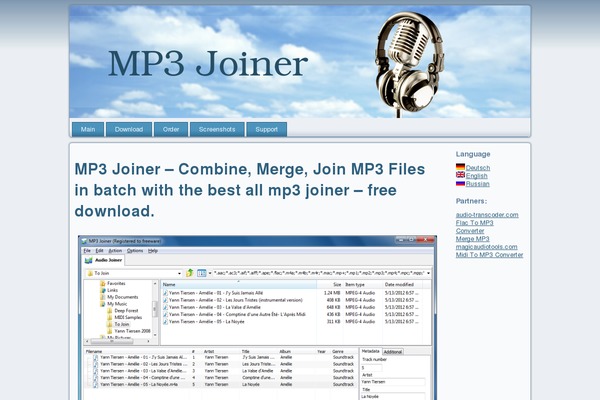The width and height of the screenshot is (600, 400).
Task: Click the MP3 Joiner window title icon
Action: click(84, 241)
